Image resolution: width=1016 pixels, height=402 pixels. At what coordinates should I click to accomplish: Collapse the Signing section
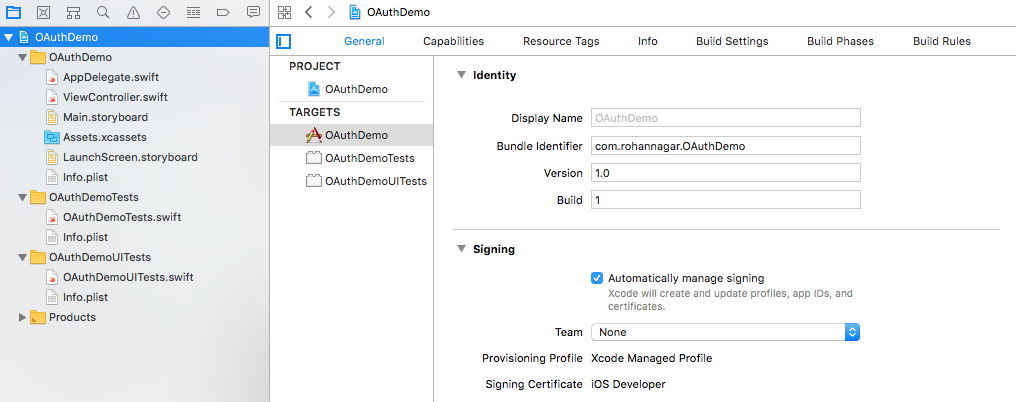coord(461,249)
